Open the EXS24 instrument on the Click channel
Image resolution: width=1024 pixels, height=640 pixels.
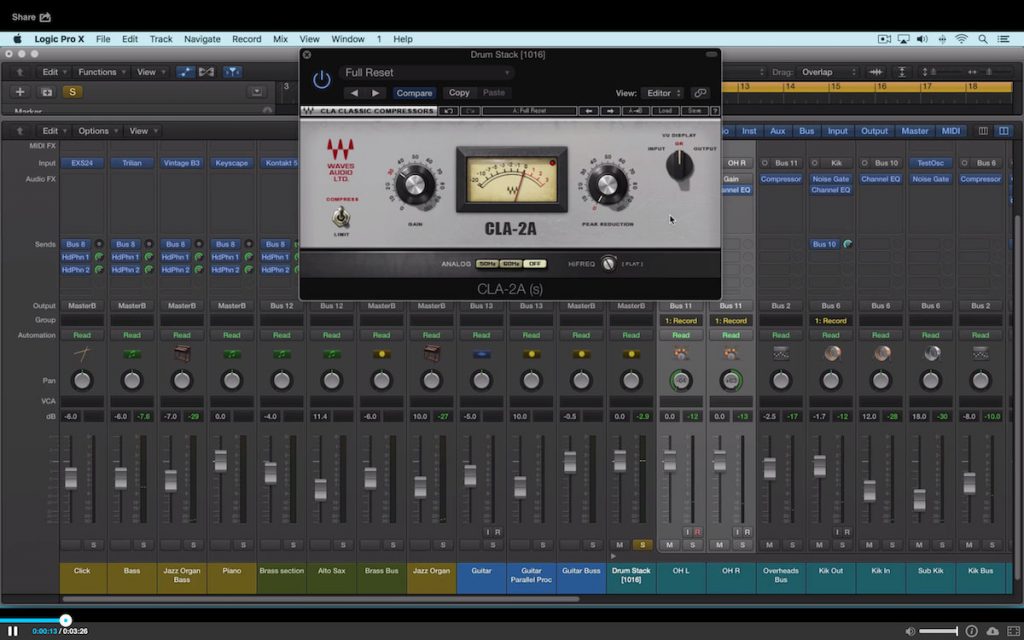click(82, 163)
